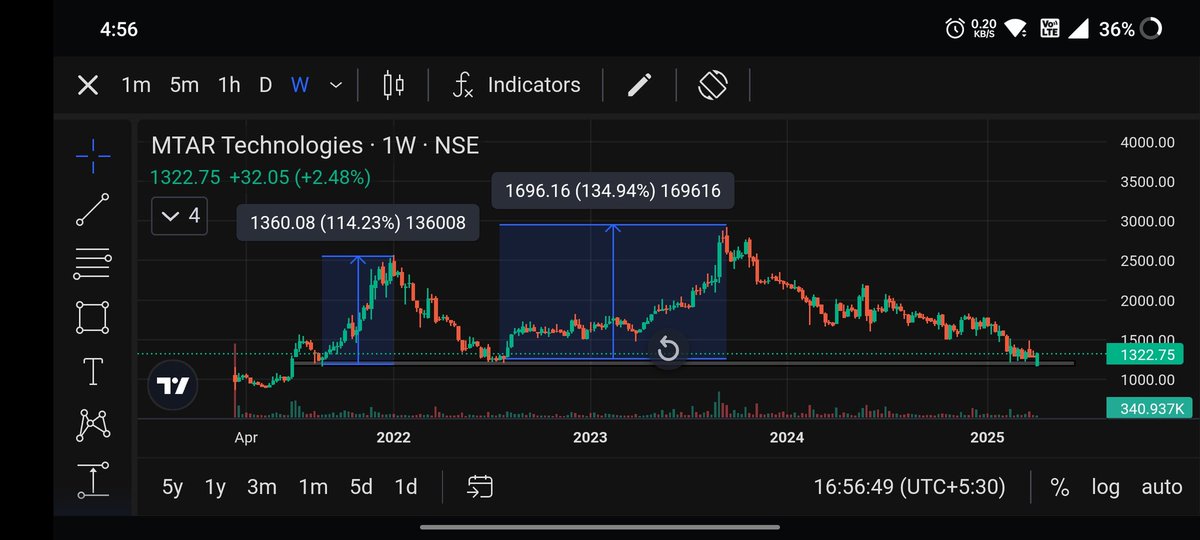
Task: Click the 2025 time axis label
Action: pos(987,437)
